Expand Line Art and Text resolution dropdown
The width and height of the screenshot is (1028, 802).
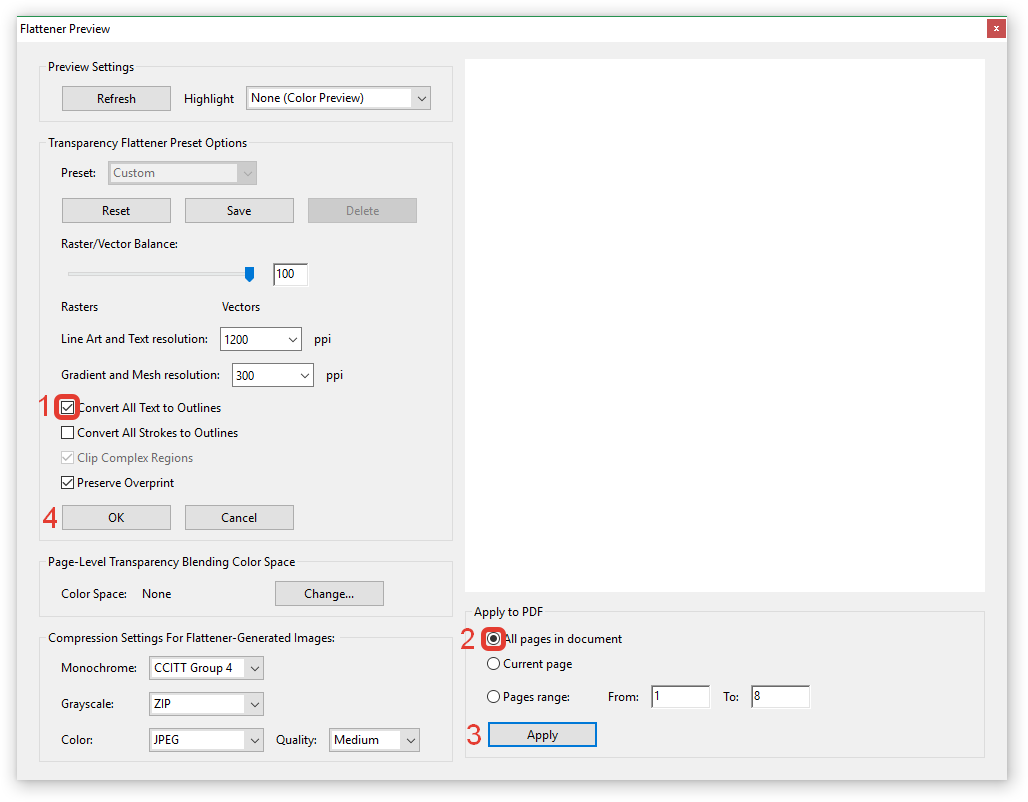coord(260,339)
